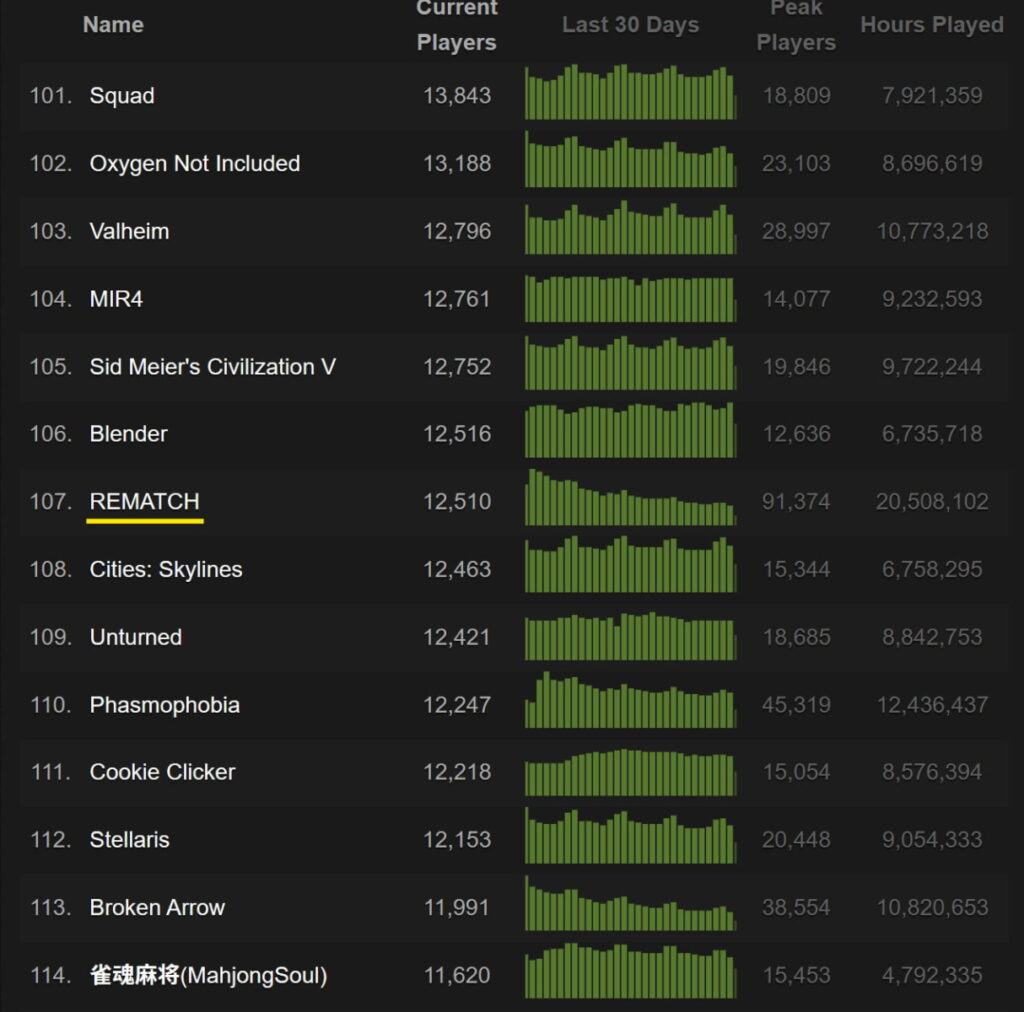Open the Oxygen Not Included link

tap(195, 163)
